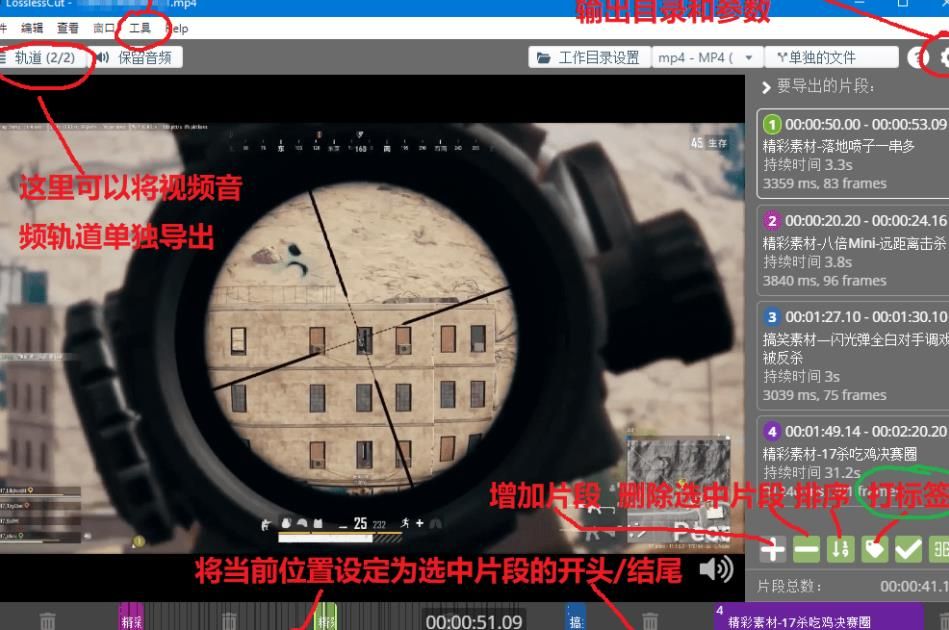Open the 查看 menu

click(67, 28)
